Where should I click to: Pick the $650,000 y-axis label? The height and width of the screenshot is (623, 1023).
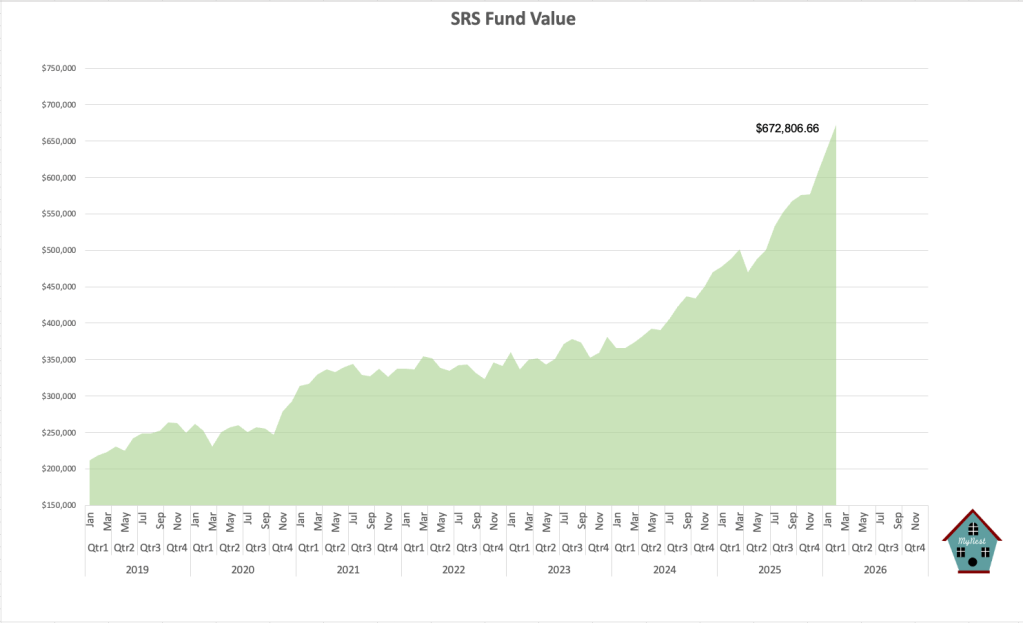coord(59,142)
